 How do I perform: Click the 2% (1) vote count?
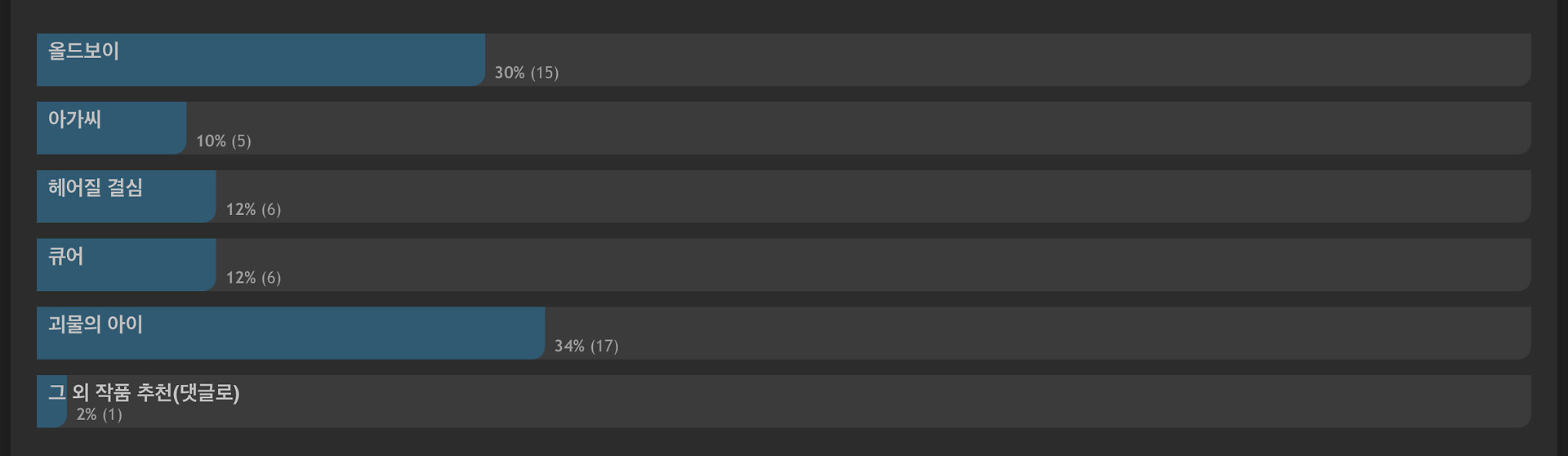100,414
